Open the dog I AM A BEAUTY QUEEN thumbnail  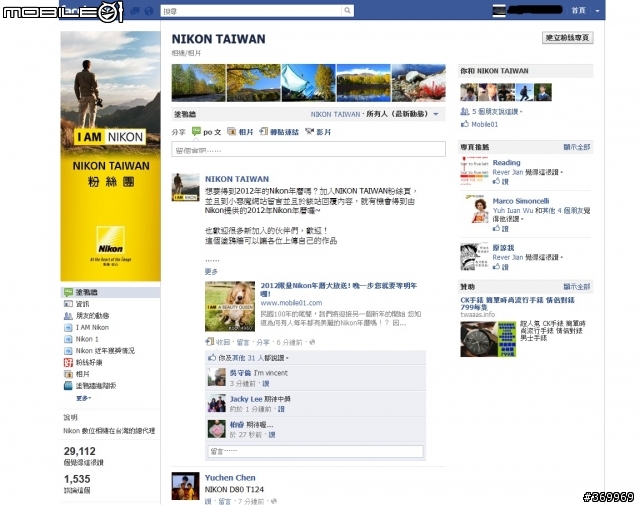pyautogui.click(x=230, y=306)
